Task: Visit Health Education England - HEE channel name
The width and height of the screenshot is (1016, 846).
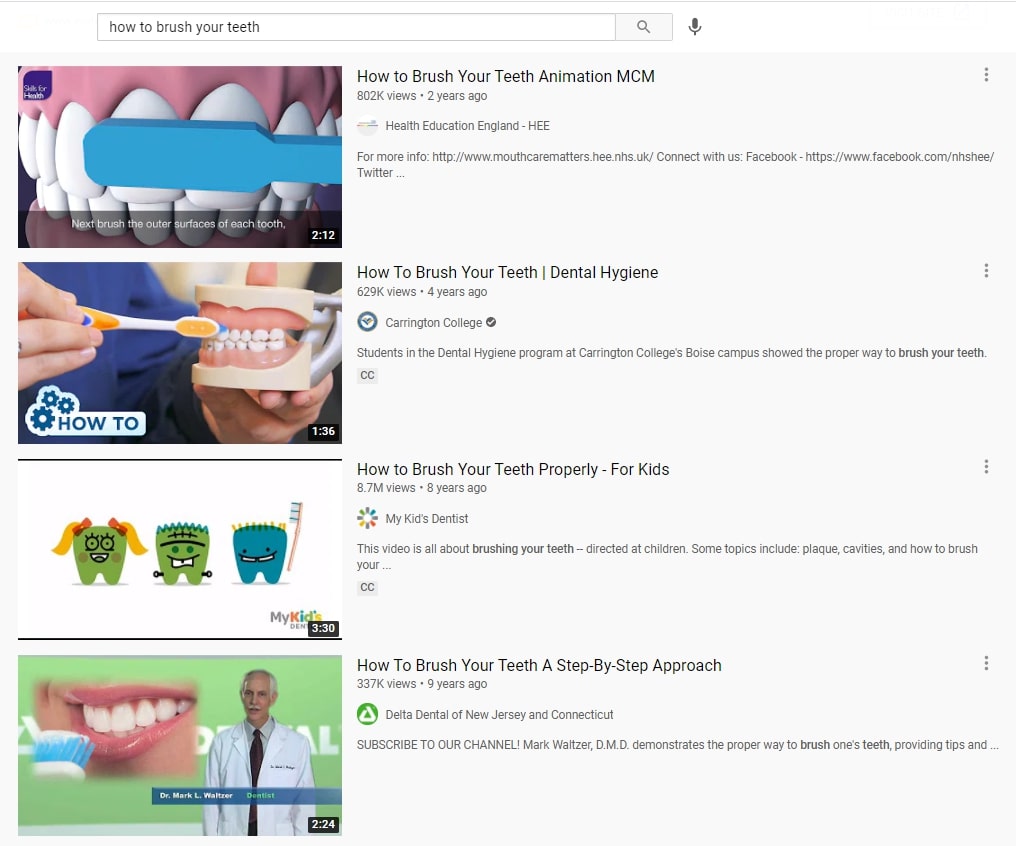Action: (x=467, y=126)
